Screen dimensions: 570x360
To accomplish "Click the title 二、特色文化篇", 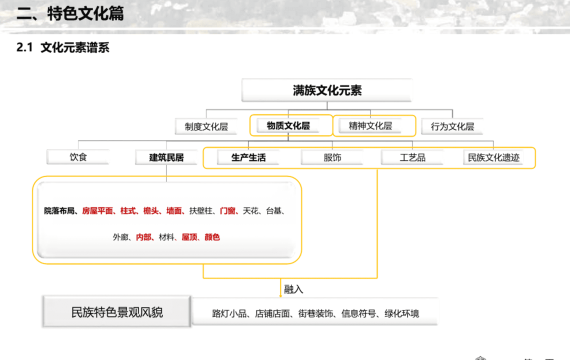I will (70, 14).
